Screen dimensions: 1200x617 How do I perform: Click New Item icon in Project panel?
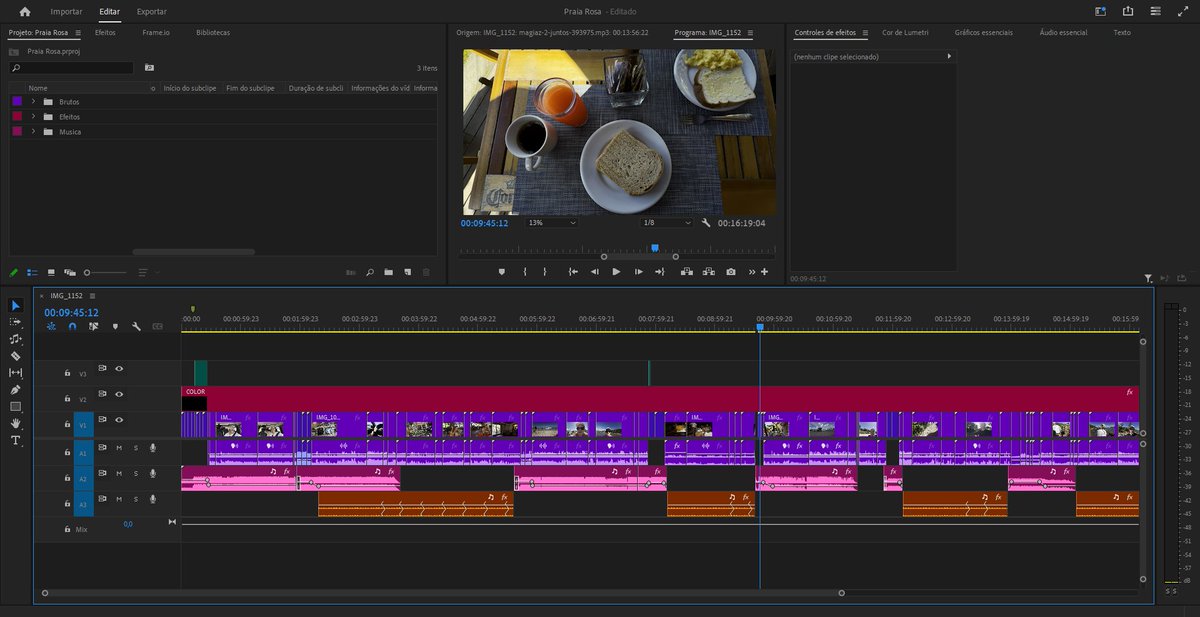point(407,272)
